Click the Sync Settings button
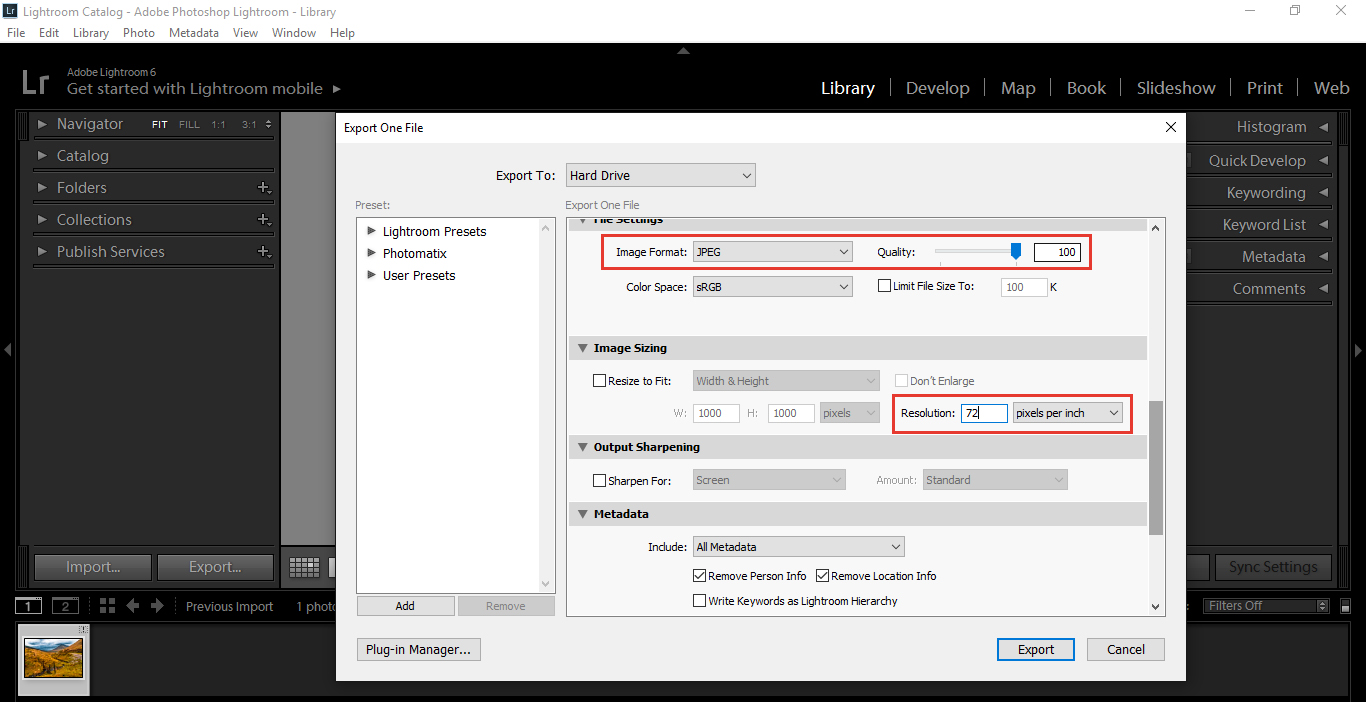This screenshot has width=1366, height=702. click(1273, 567)
